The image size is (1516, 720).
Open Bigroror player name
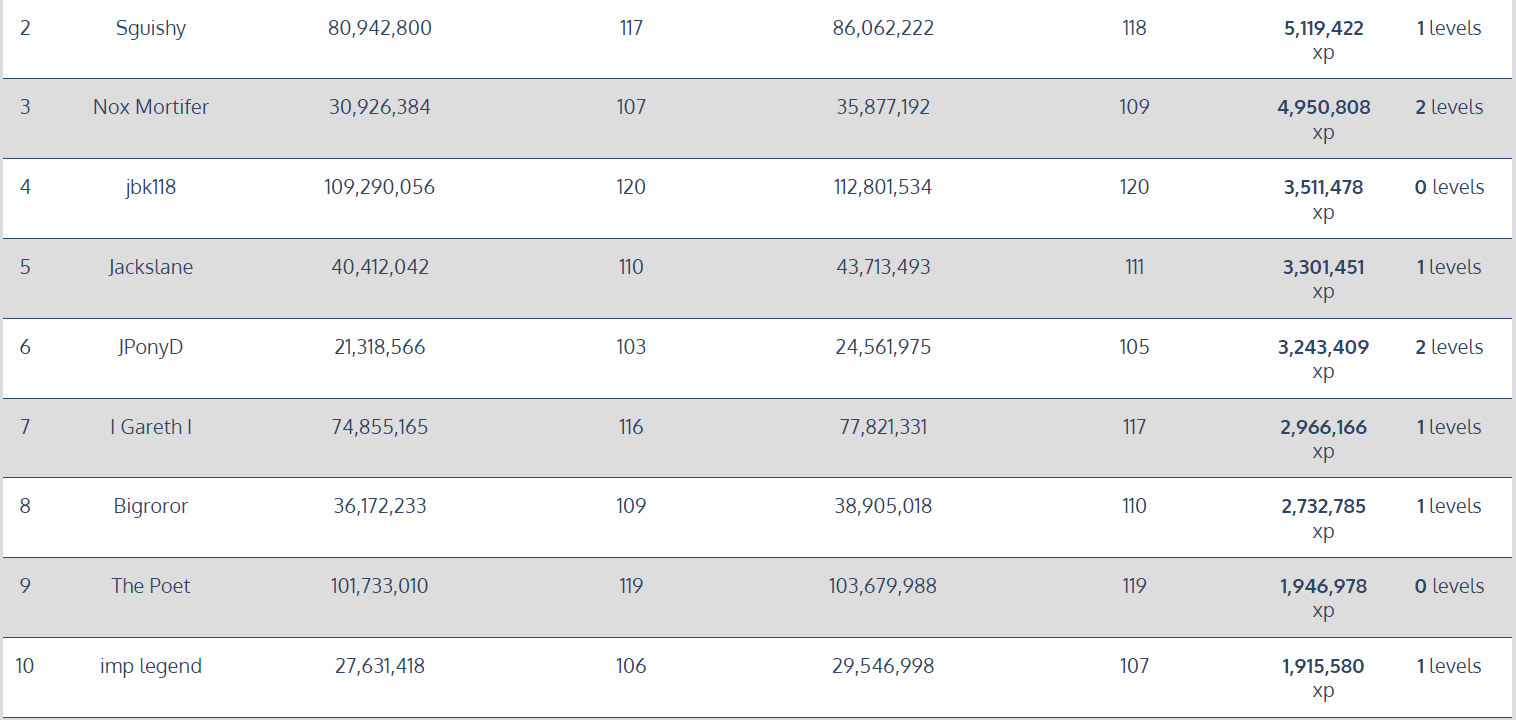[x=151, y=506]
